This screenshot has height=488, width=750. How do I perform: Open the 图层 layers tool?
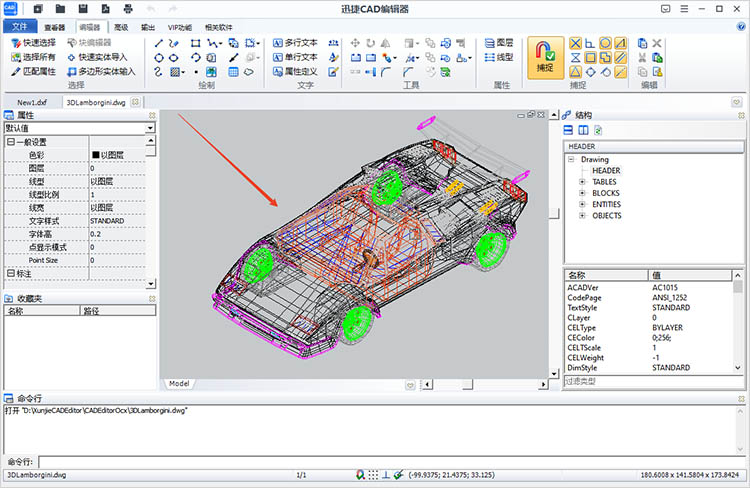coord(497,44)
